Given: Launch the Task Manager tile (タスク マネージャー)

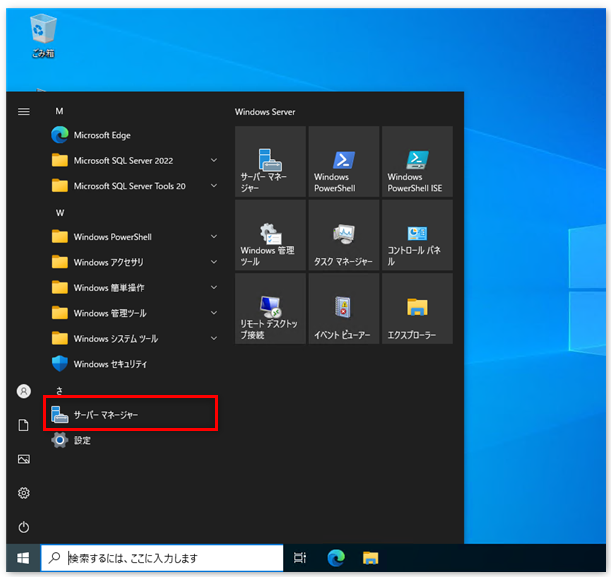Looking at the screenshot, I should click(343, 235).
